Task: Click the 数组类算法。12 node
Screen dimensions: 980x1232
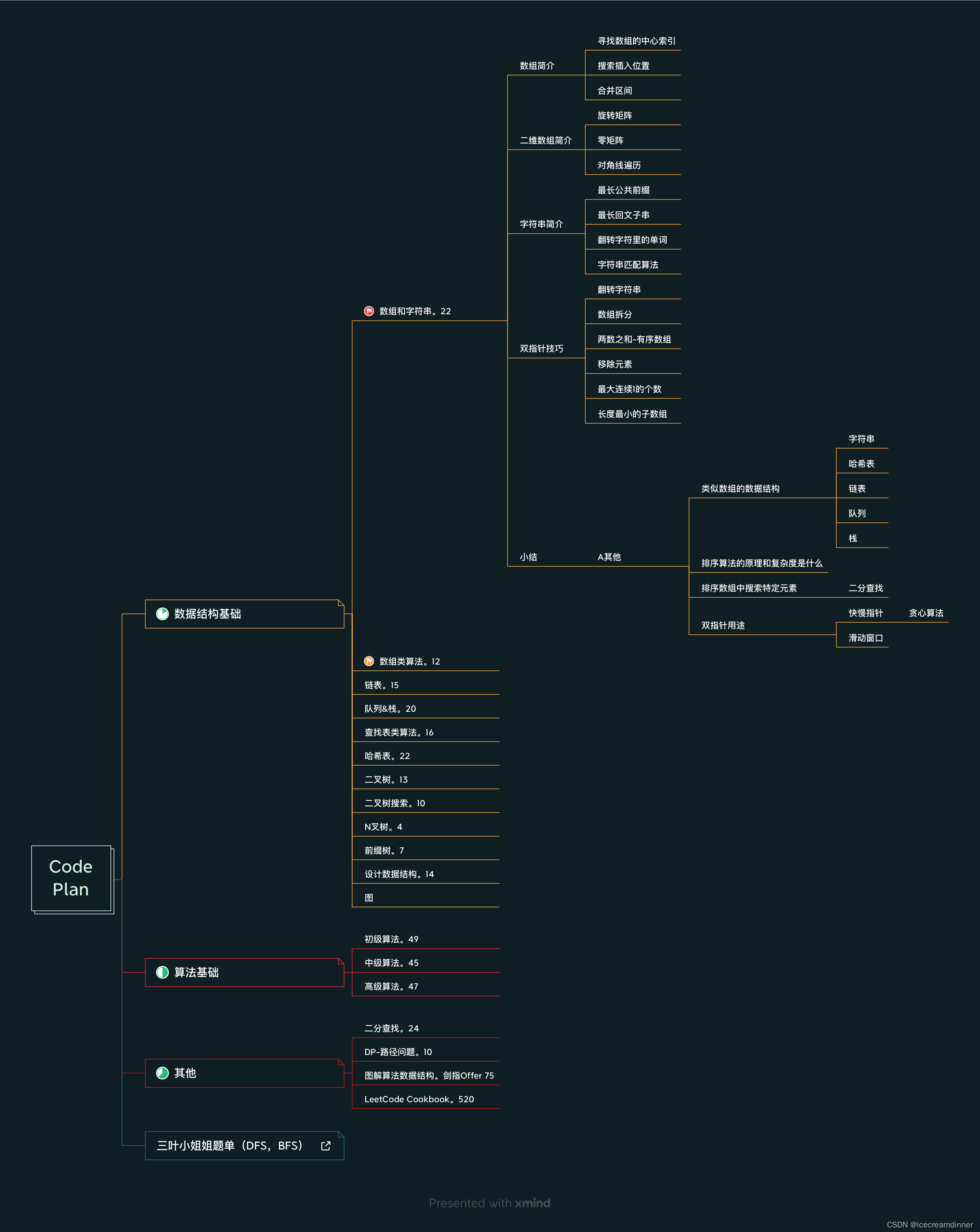Action: 409,661
